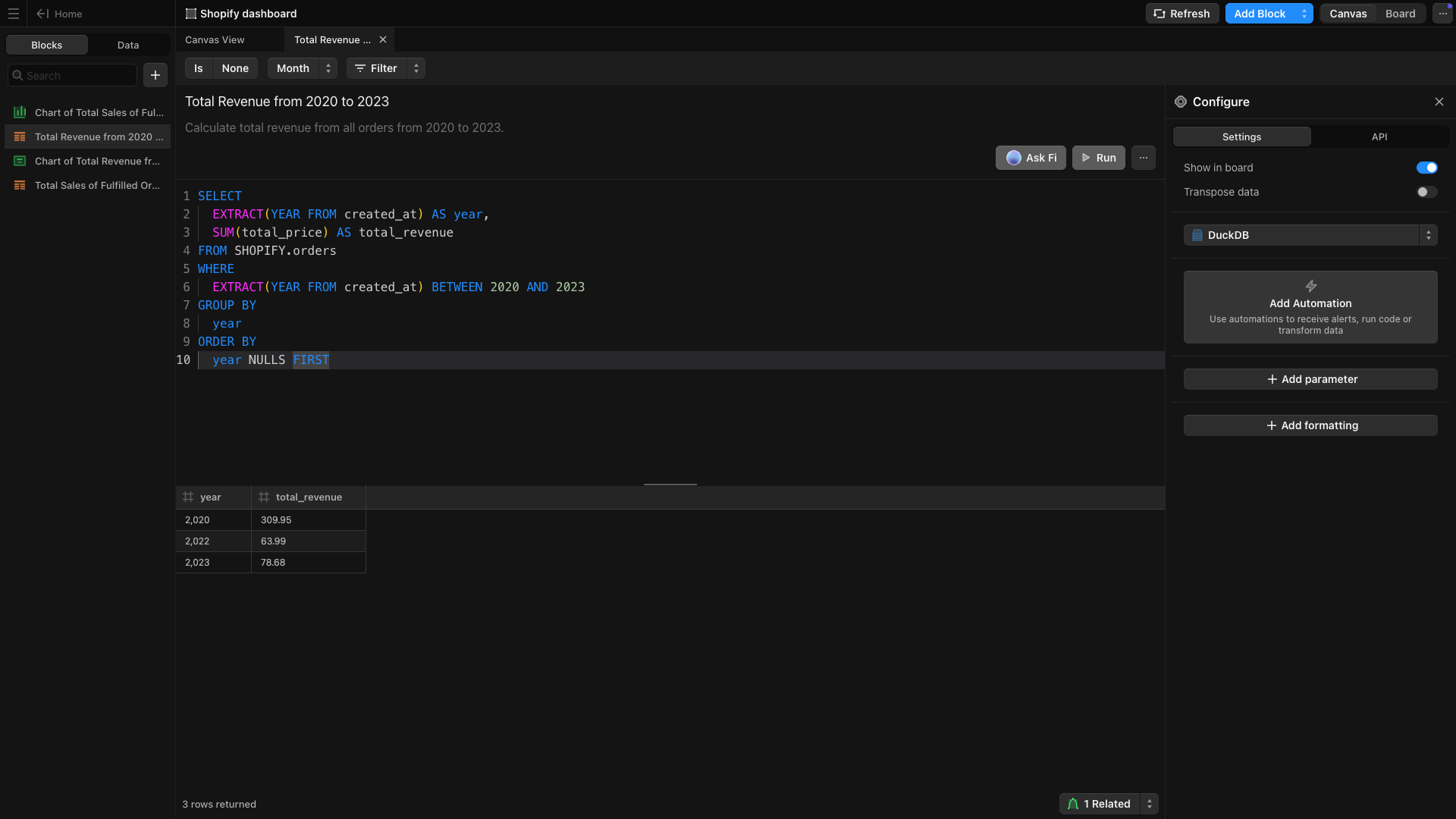
Task: Enable the Transpose data switch
Action: 1426,192
